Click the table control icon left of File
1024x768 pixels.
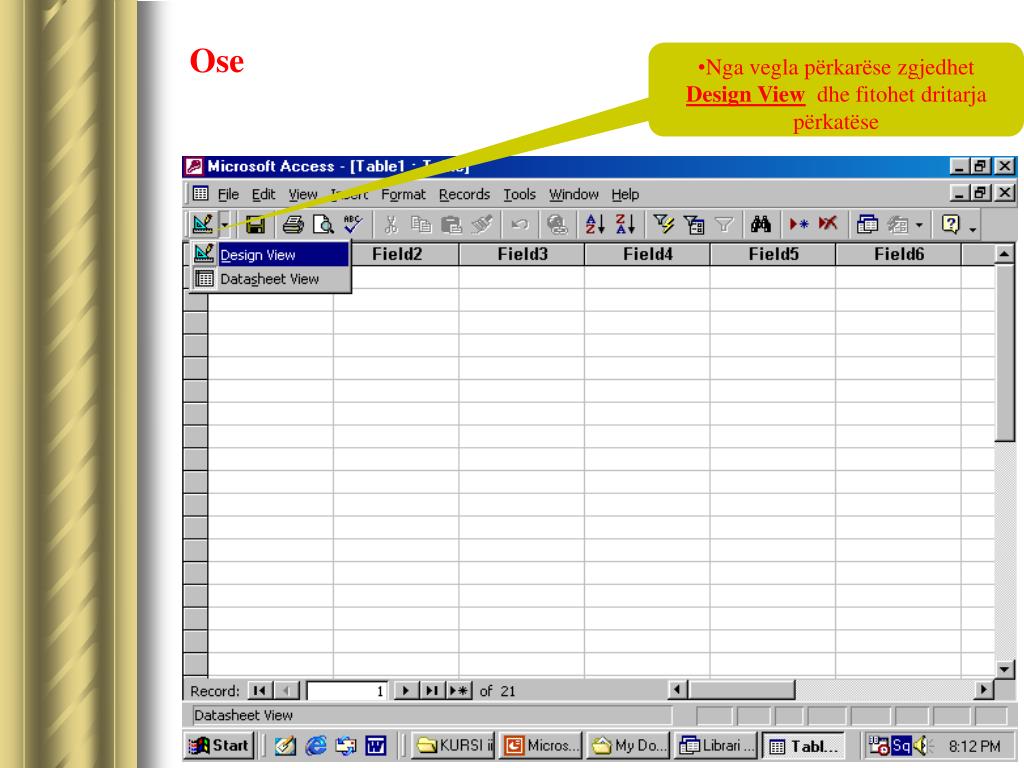point(200,193)
